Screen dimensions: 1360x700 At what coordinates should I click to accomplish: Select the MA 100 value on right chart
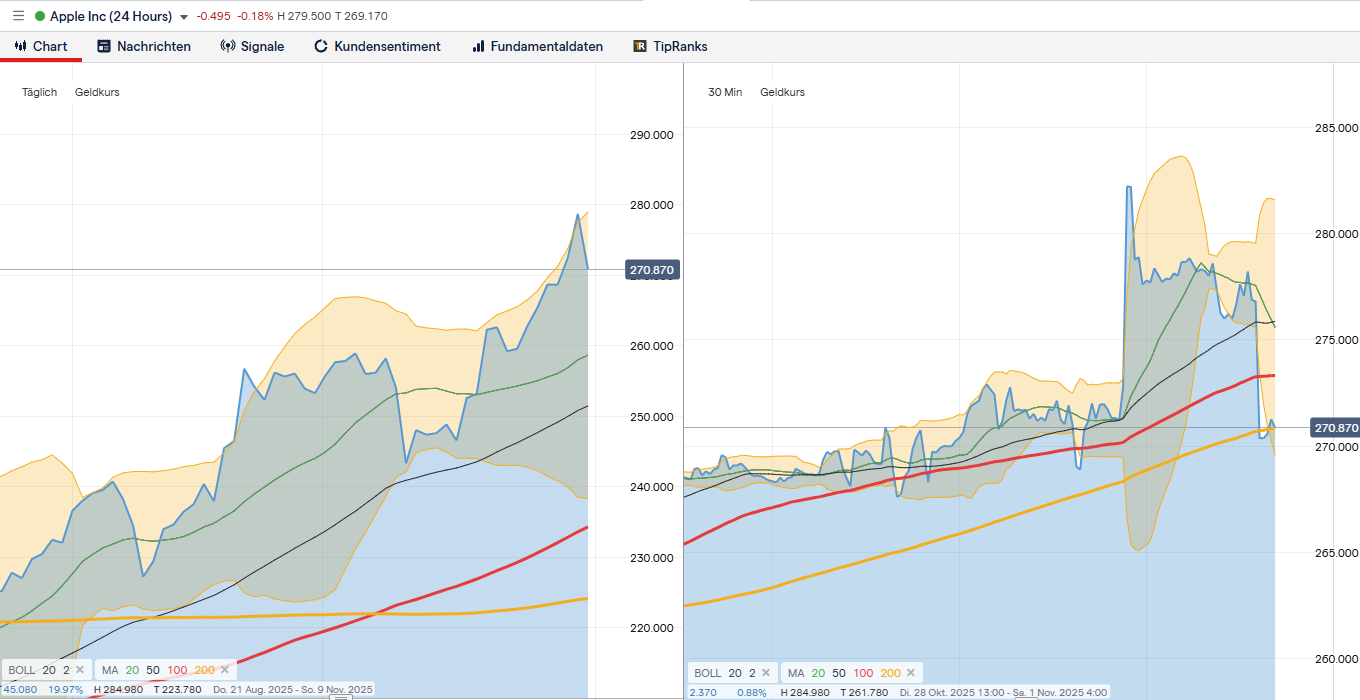(x=863, y=673)
